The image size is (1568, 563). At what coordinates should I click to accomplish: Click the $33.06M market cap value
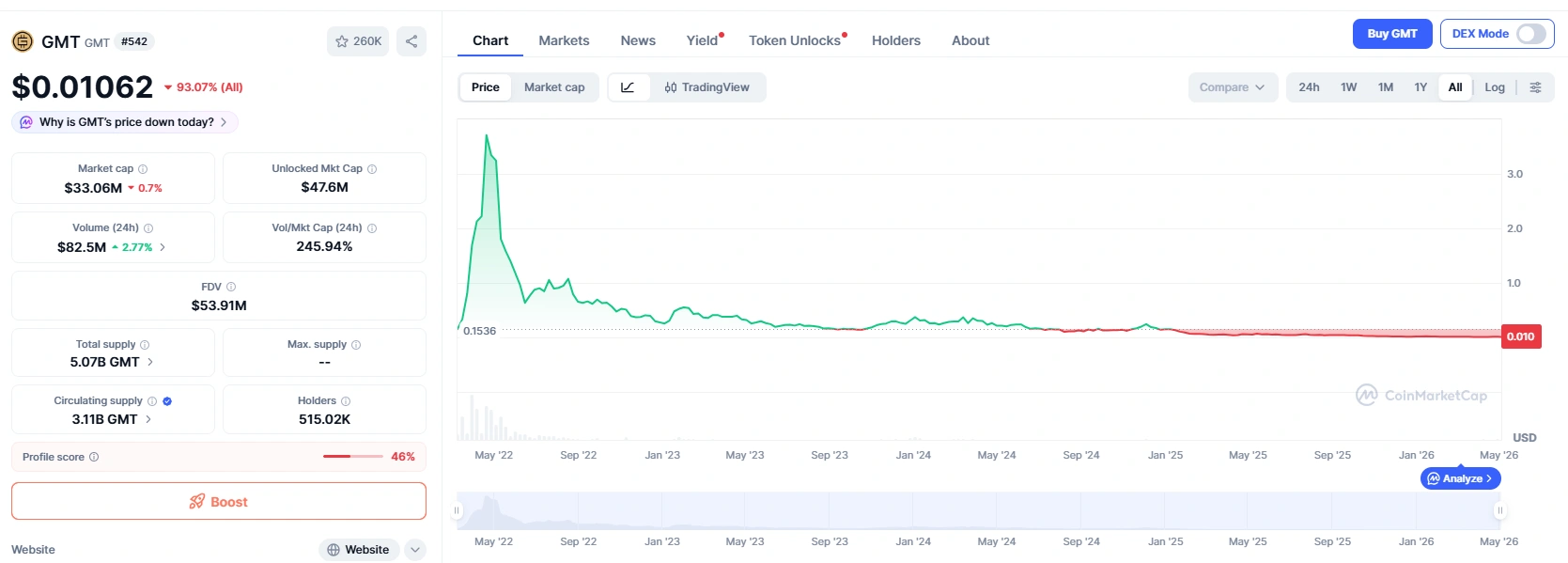(x=93, y=188)
